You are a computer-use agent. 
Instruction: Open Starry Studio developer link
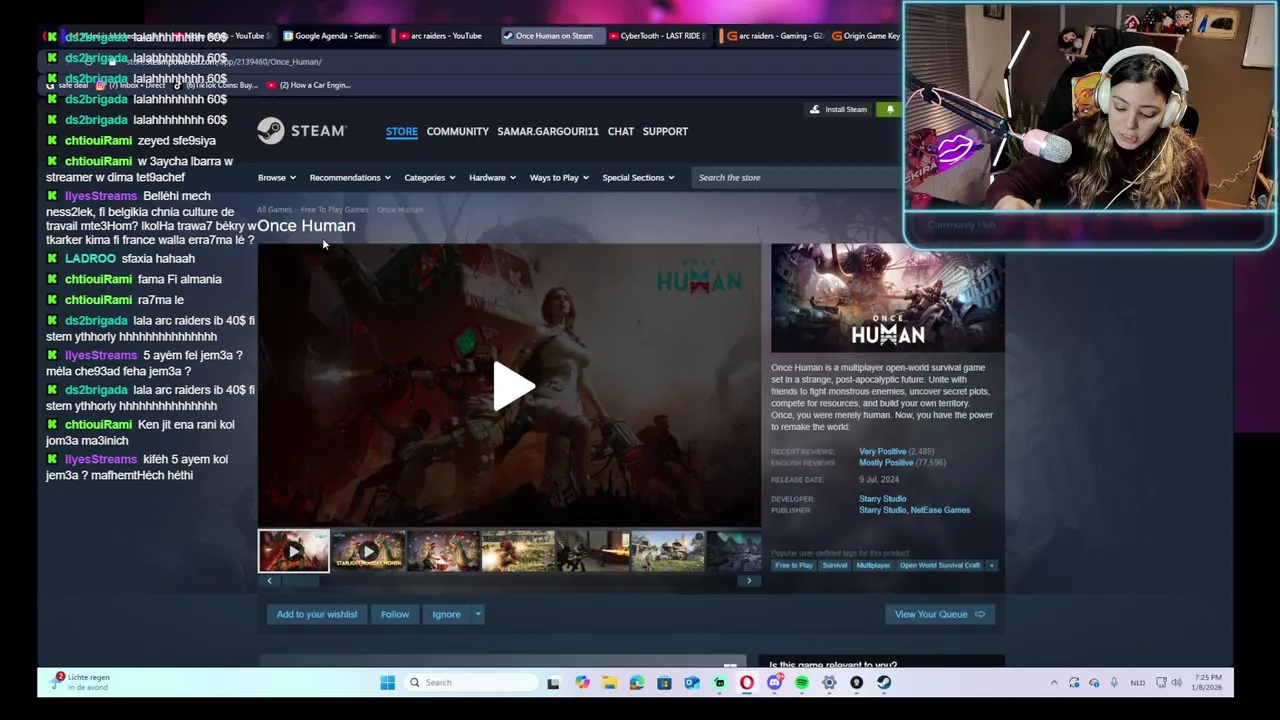[882, 499]
